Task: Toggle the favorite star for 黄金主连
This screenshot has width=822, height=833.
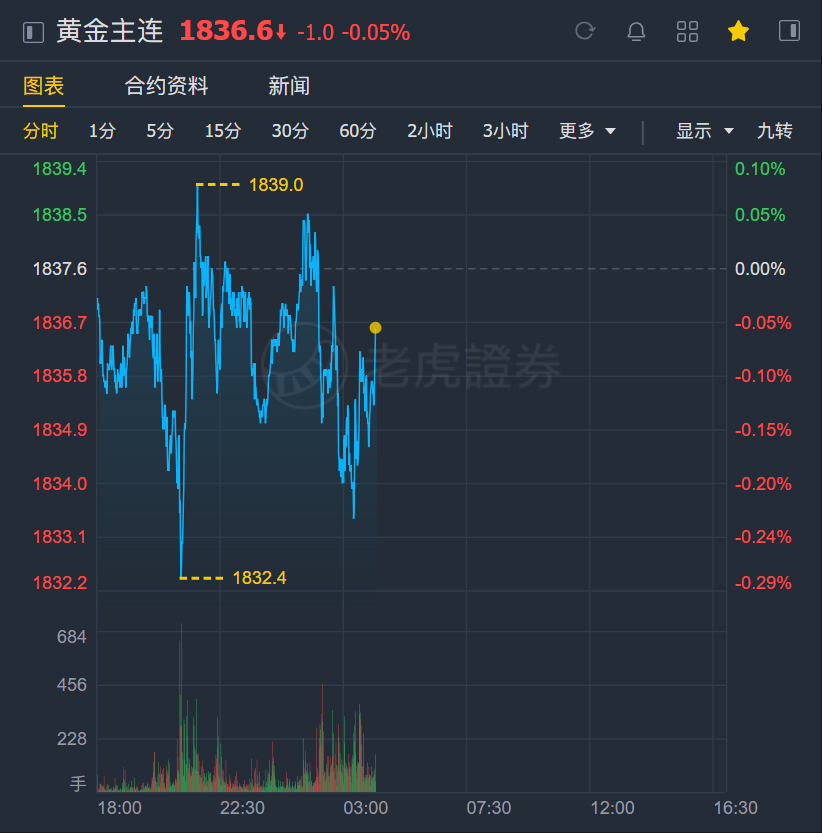Action: point(738,32)
